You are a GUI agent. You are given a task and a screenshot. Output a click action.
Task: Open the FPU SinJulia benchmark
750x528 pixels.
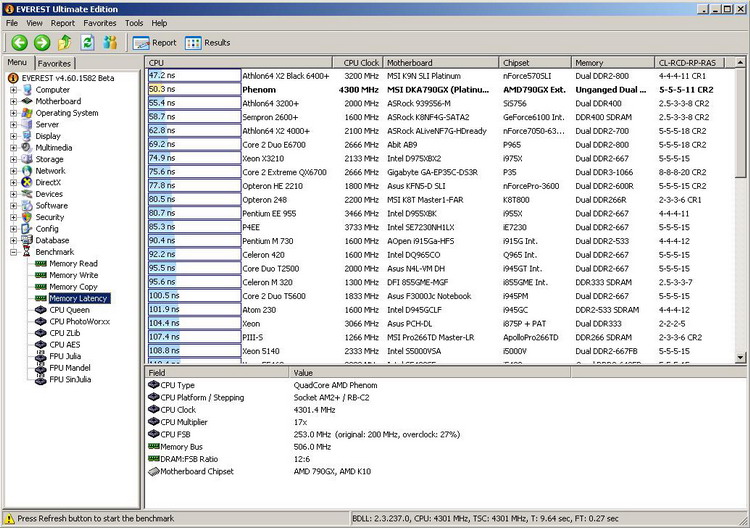coord(70,379)
